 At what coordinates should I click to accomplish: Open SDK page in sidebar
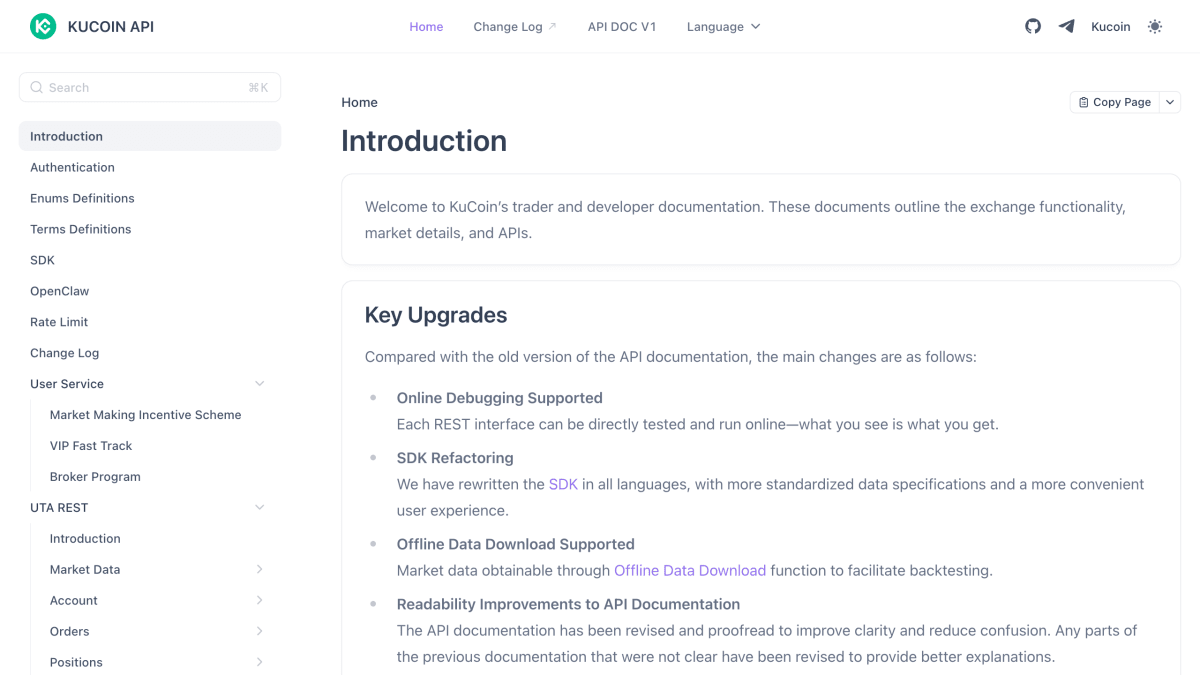point(42,260)
